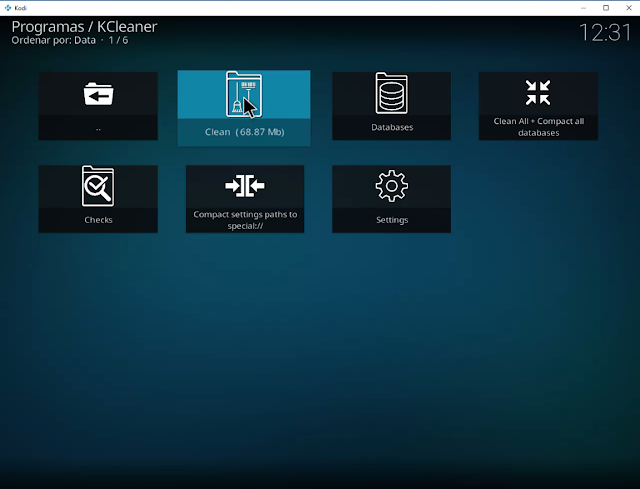Click the '..' parent directory label
The height and width of the screenshot is (489, 640).
98,129
